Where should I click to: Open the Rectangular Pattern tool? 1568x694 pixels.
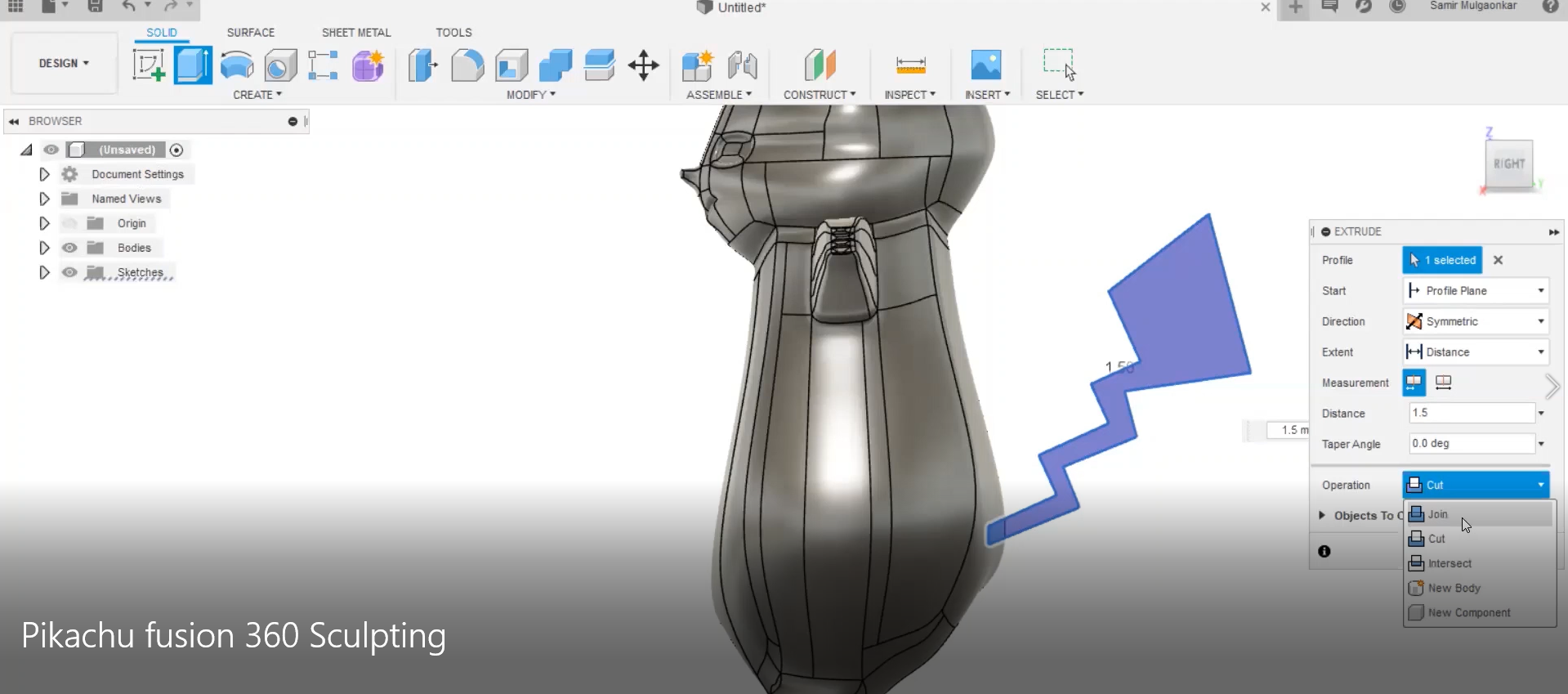click(324, 65)
